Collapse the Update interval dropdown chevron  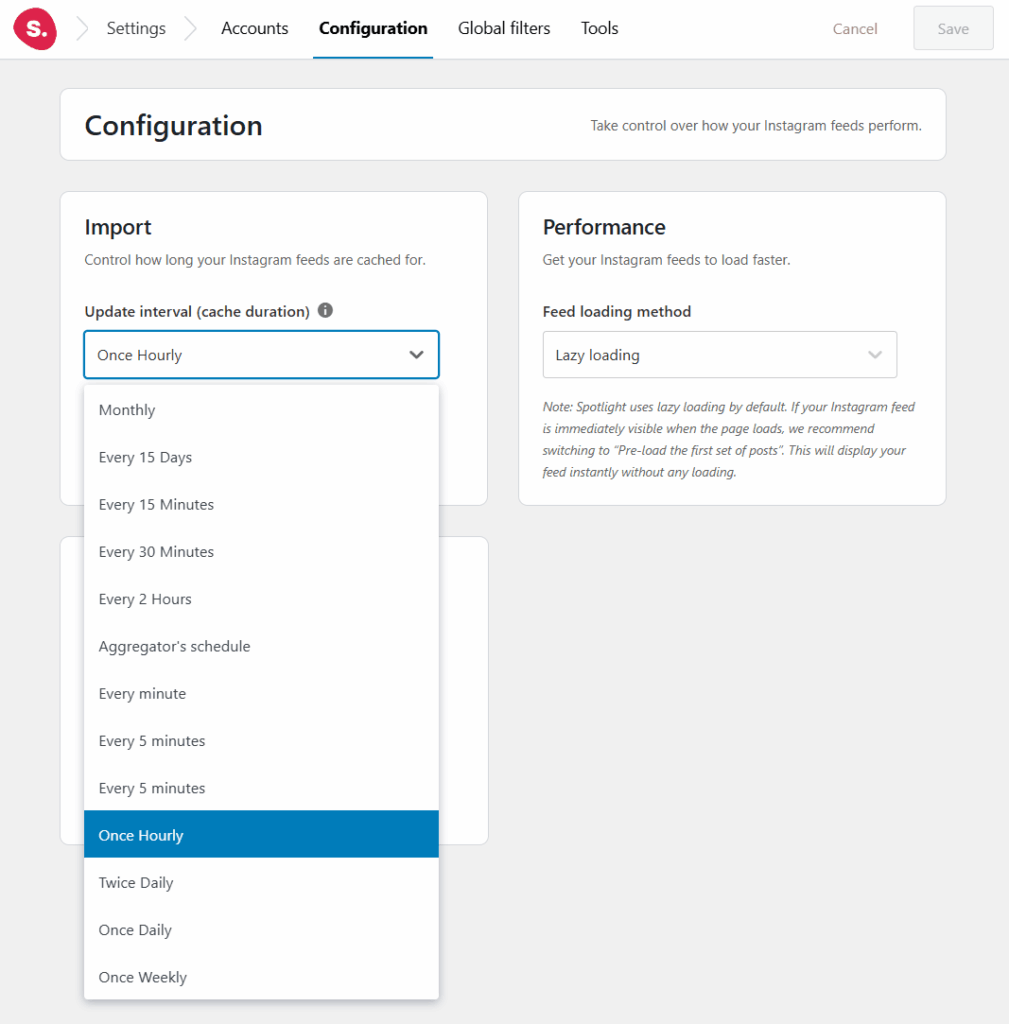[x=417, y=355]
